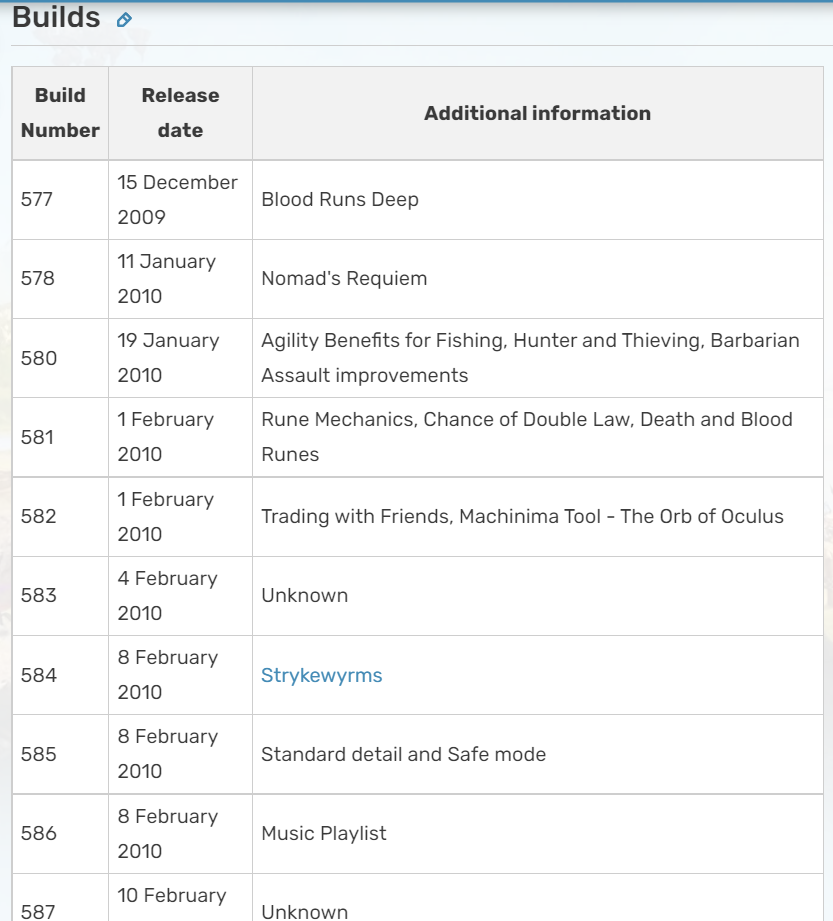Click the Nomad's Requiem cell
Image resolution: width=833 pixels, height=921 pixels.
538,279
